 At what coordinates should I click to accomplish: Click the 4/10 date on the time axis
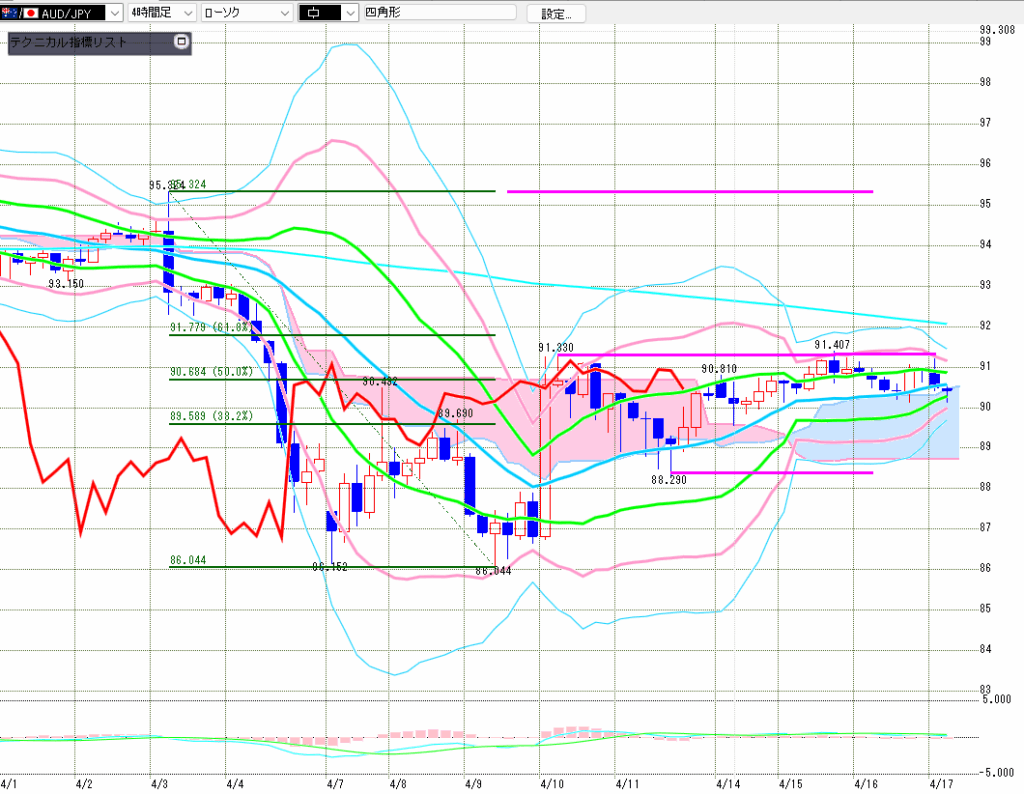point(551,784)
